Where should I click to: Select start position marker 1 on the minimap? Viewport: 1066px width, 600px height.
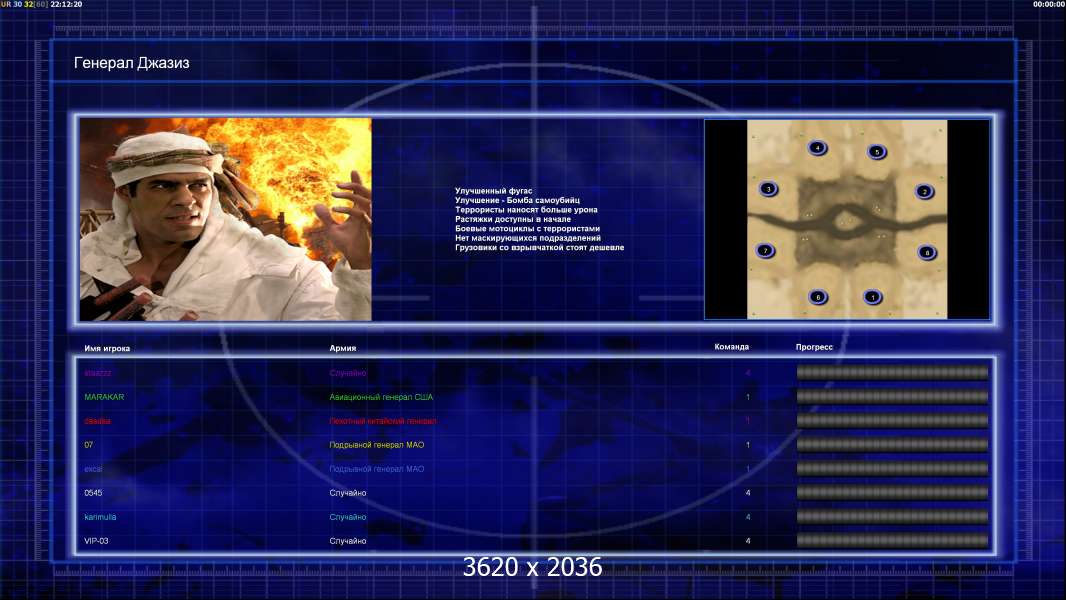pos(872,297)
